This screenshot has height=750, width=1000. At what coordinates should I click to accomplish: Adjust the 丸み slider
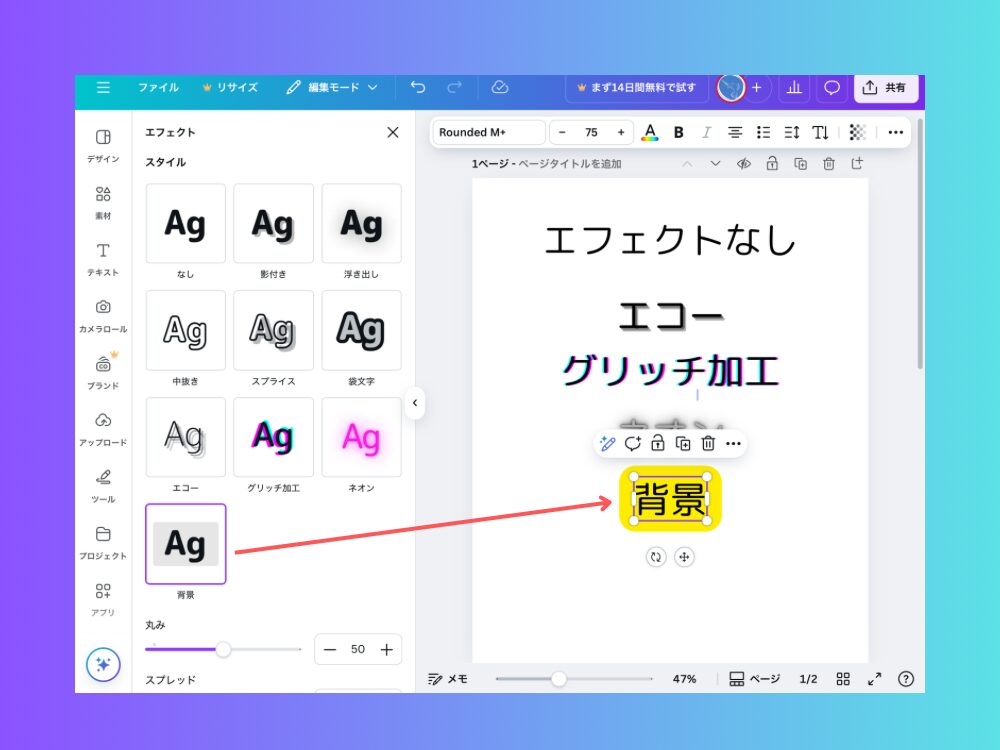coord(223,649)
